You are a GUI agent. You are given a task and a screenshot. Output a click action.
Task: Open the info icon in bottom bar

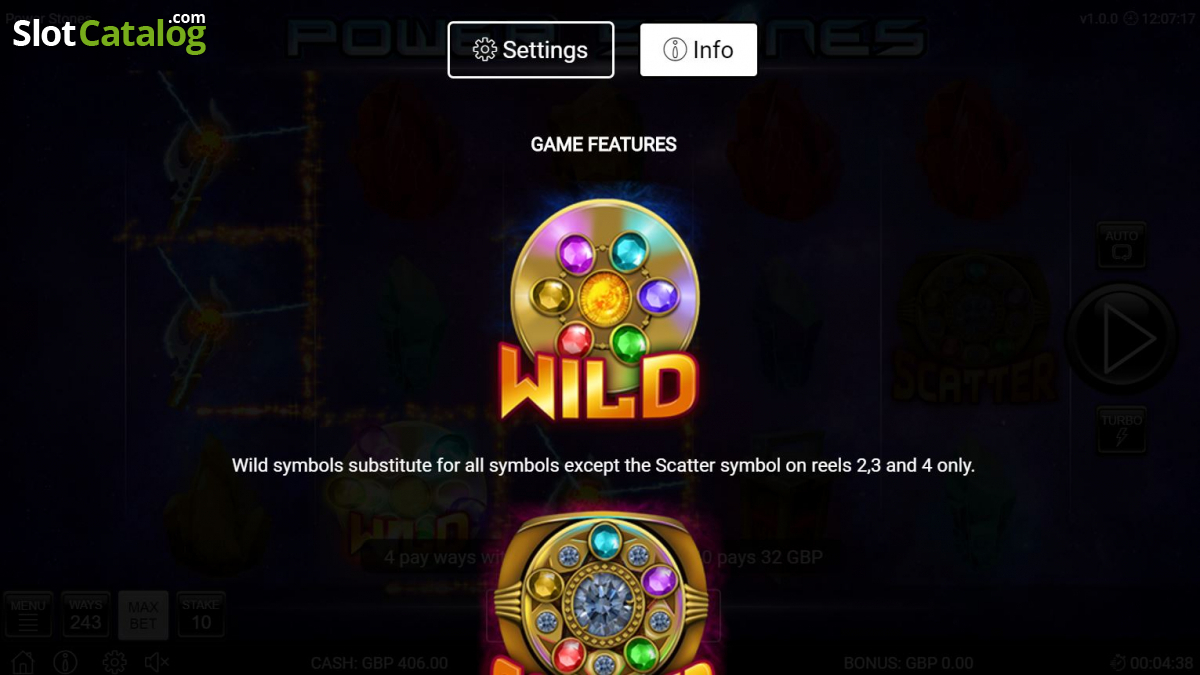pos(66,662)
